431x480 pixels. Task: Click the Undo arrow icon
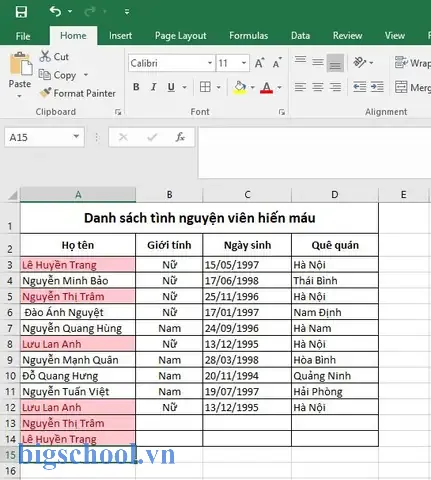(55, 12)
